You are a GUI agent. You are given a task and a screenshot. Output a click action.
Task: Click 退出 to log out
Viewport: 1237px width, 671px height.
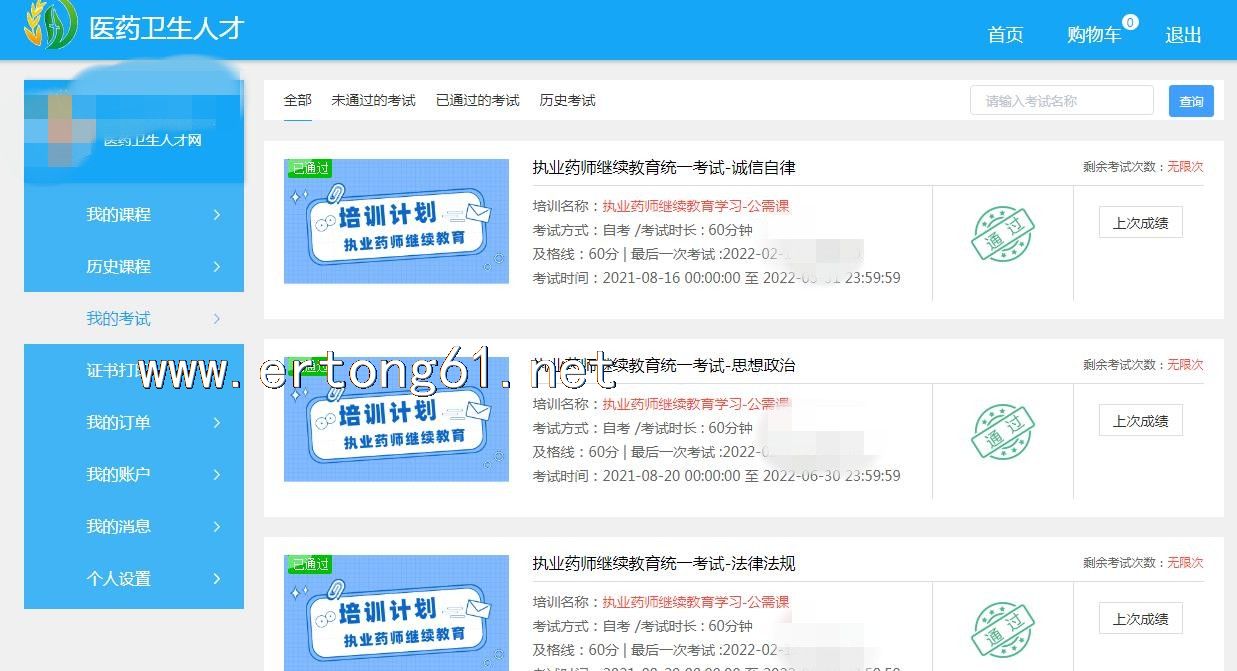[x=1183, y=35]
